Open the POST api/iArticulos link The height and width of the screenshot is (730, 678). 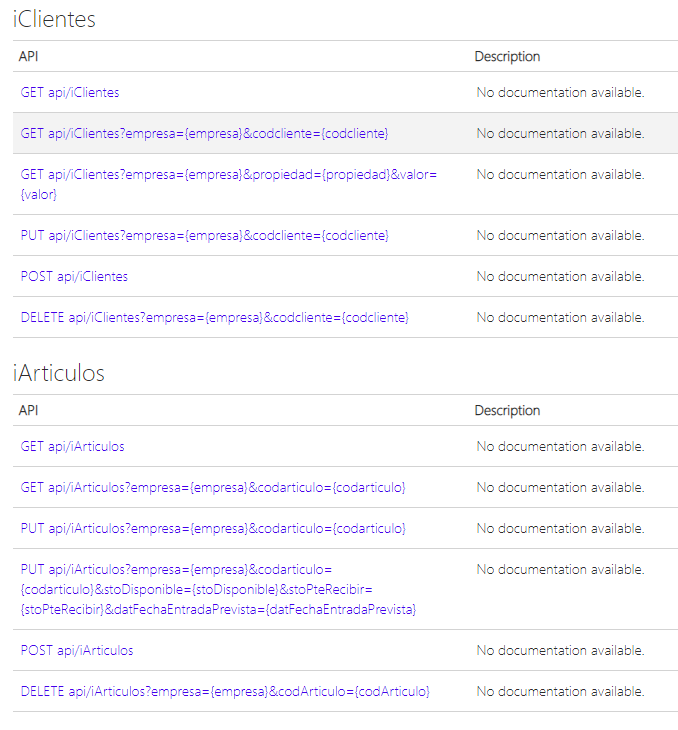(77, 650)
